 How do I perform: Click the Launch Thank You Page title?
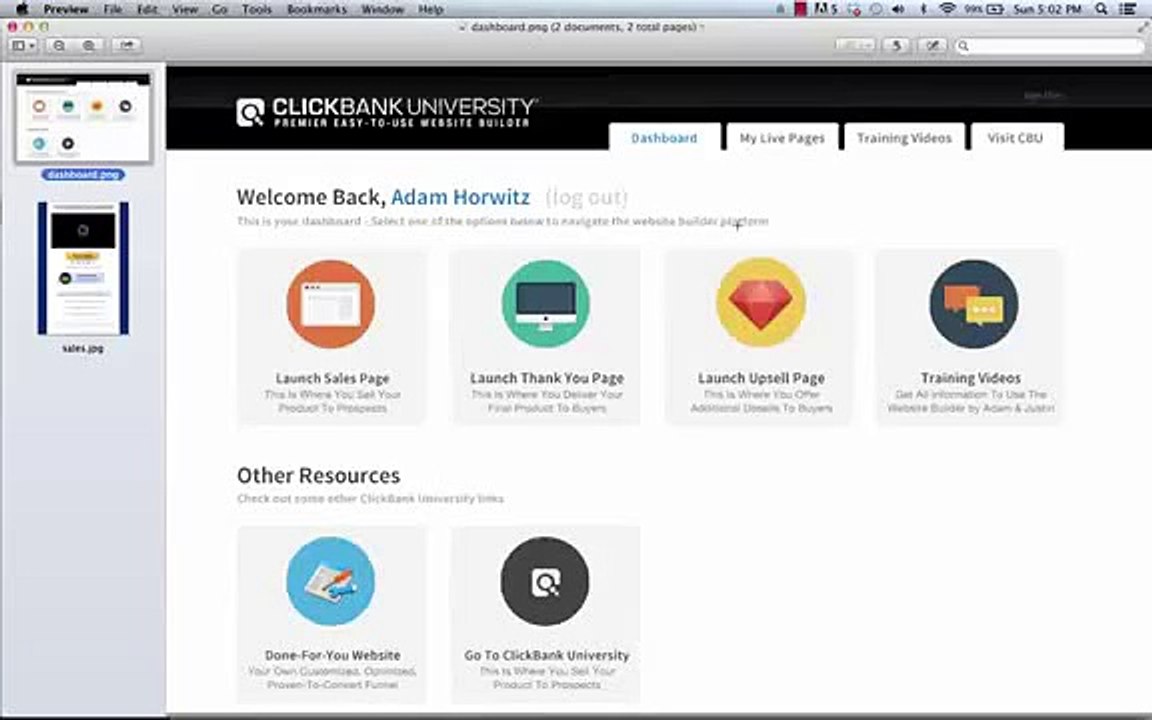[547, 378]
